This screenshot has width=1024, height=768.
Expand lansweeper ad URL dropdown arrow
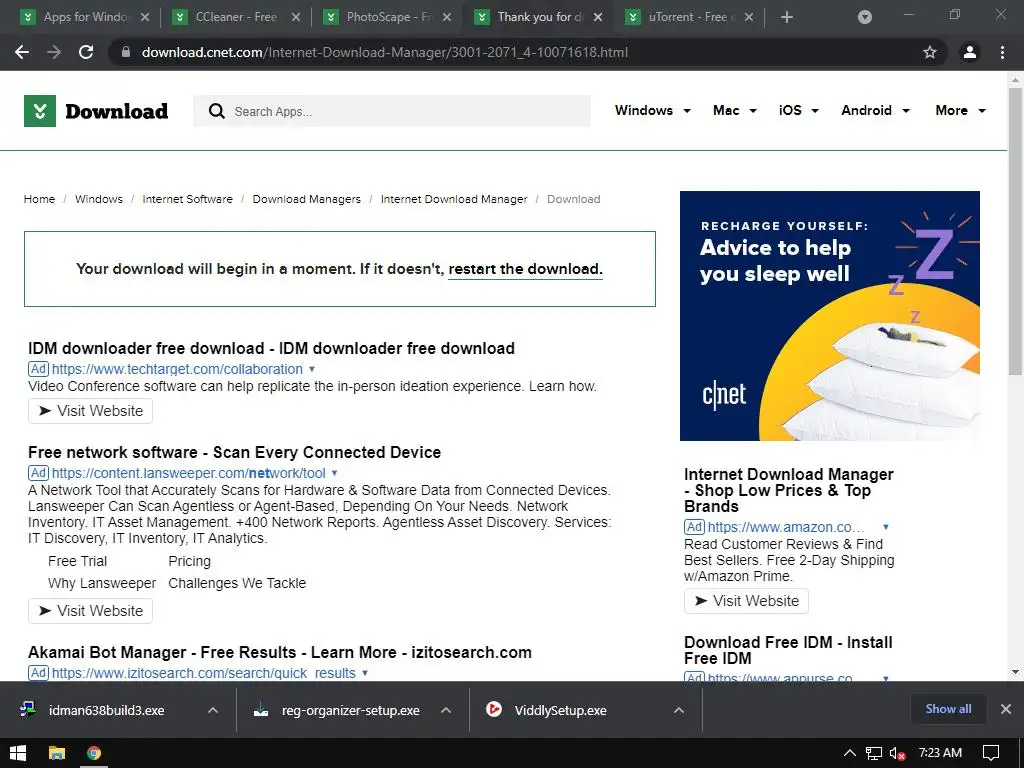(x=334, y=473)
